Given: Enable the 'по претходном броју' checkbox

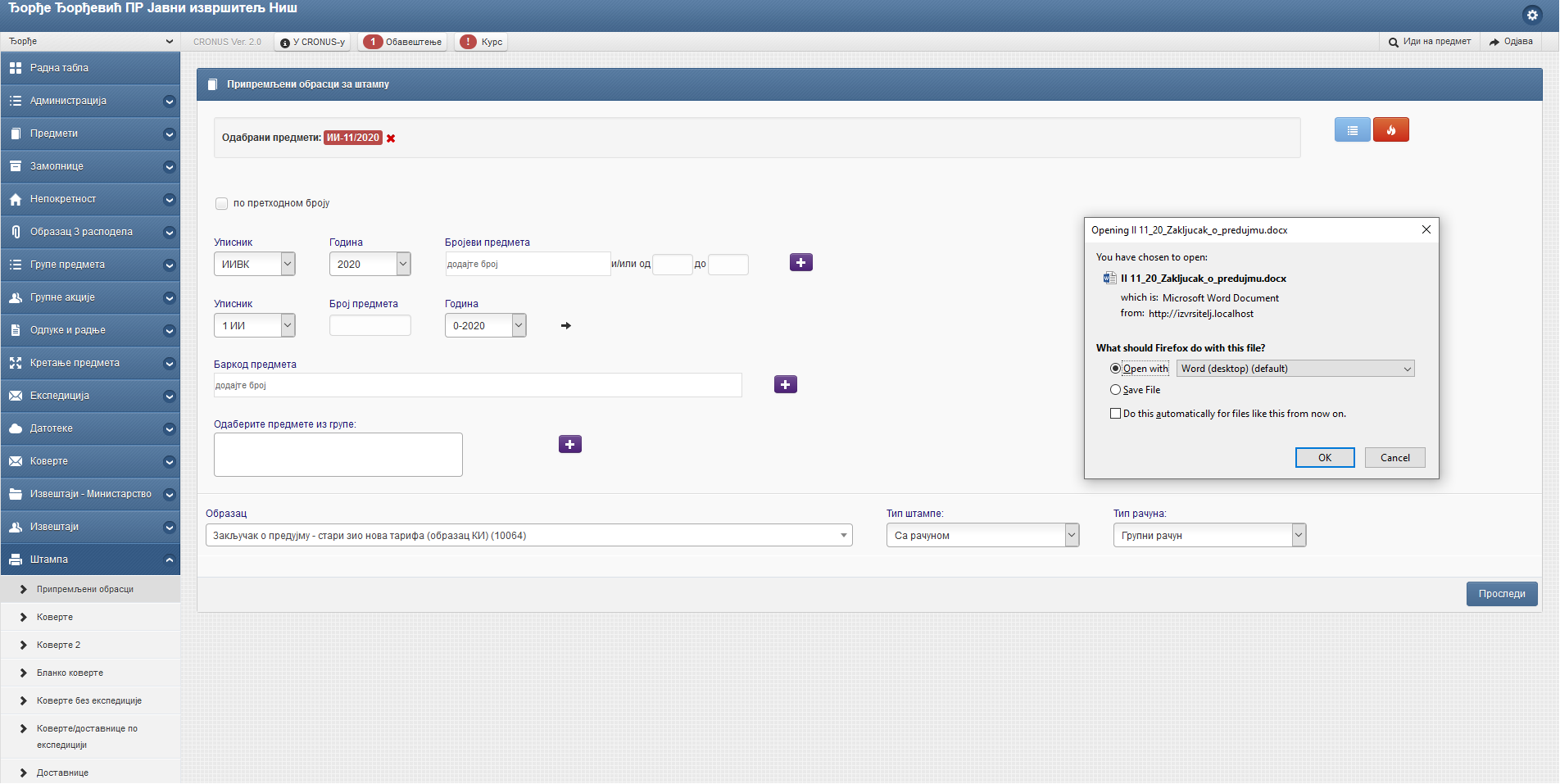Looking at the screenshot, I should click(221, 204).
